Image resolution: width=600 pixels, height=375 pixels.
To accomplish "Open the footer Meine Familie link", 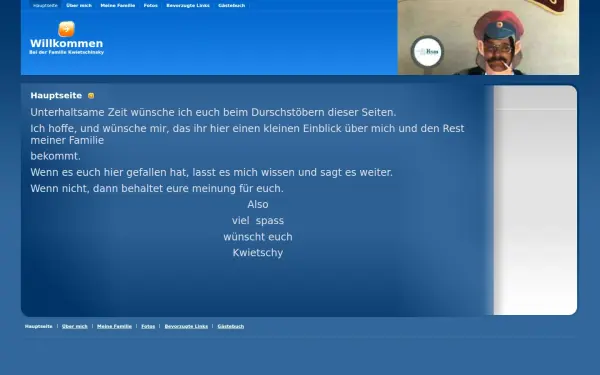I will [x=114, y=326].
